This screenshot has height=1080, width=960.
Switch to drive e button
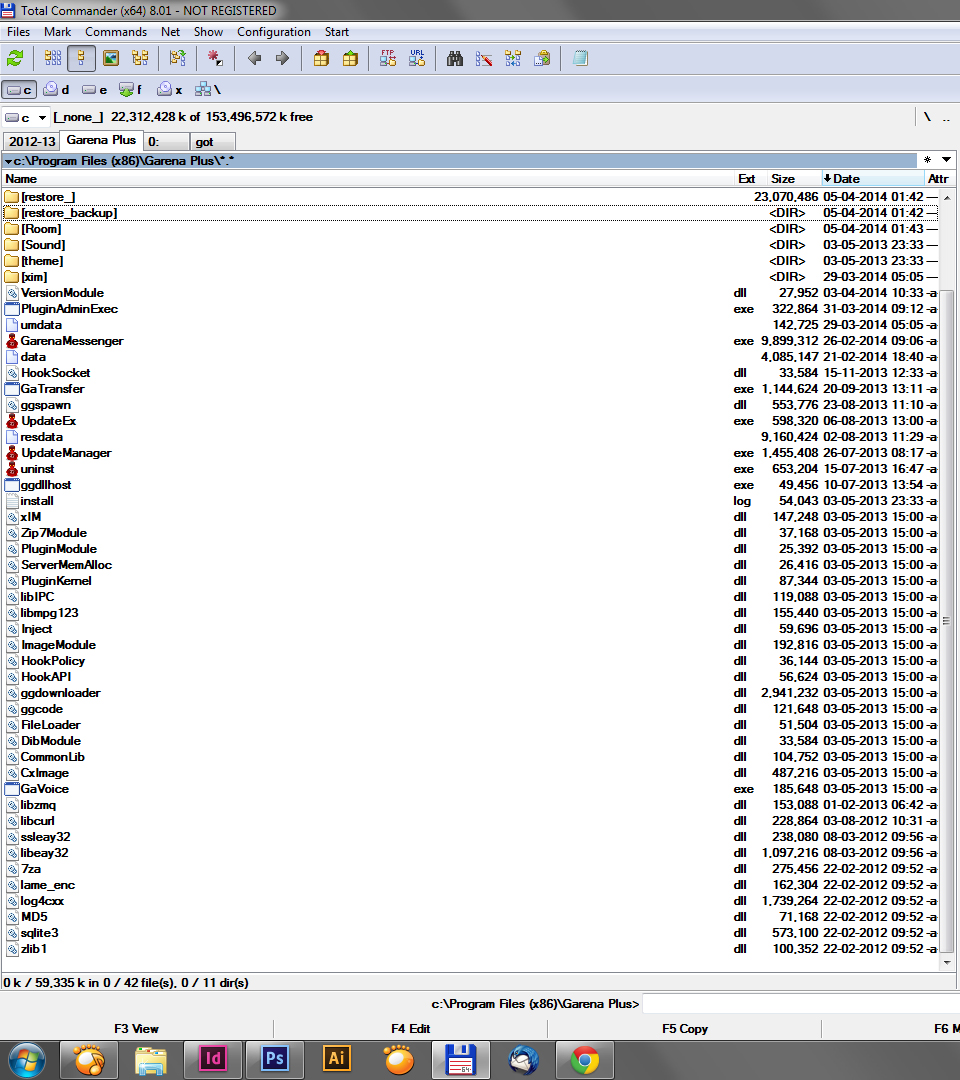pos(94,90)
